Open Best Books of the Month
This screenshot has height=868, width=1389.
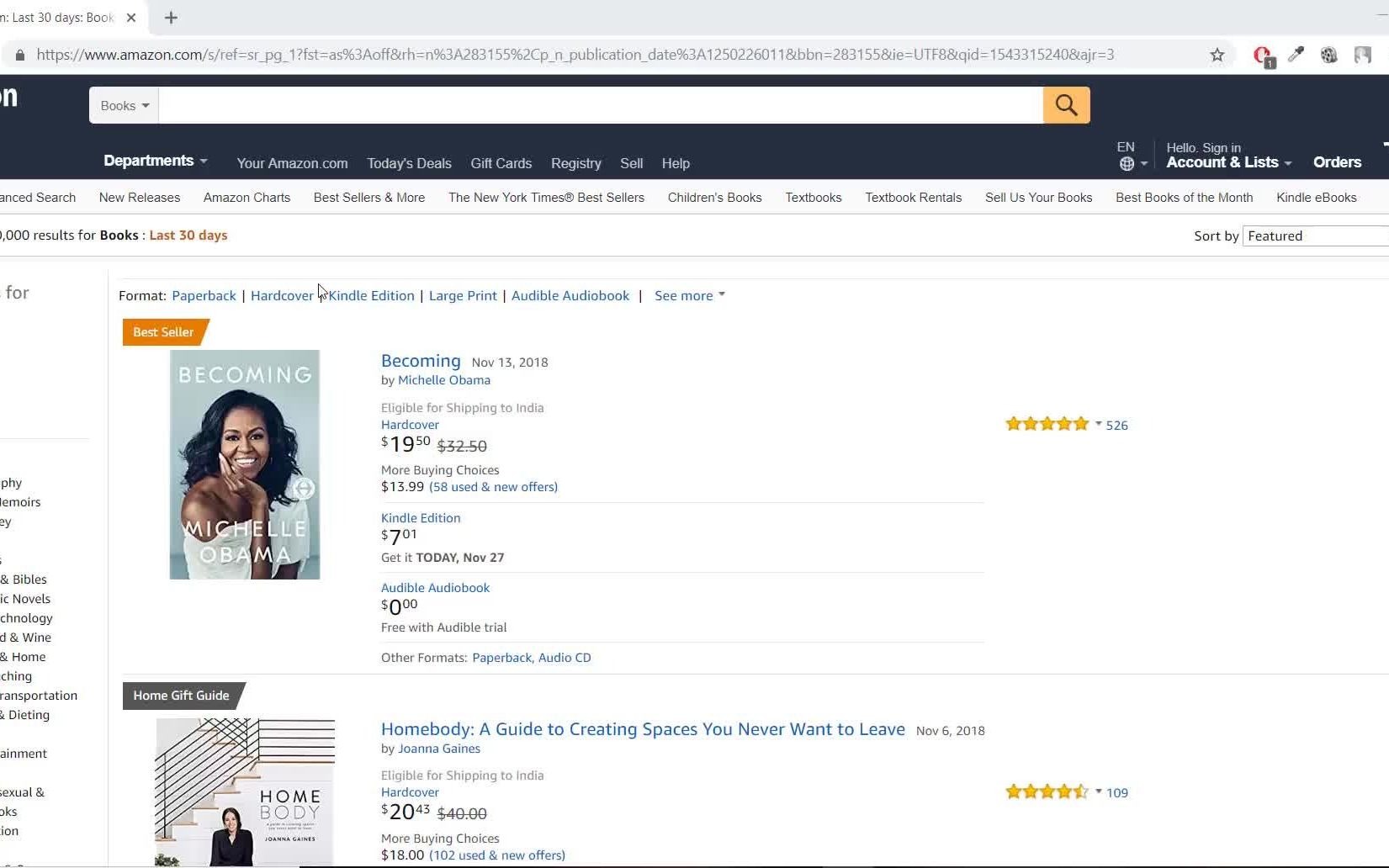coord(1185,198)
